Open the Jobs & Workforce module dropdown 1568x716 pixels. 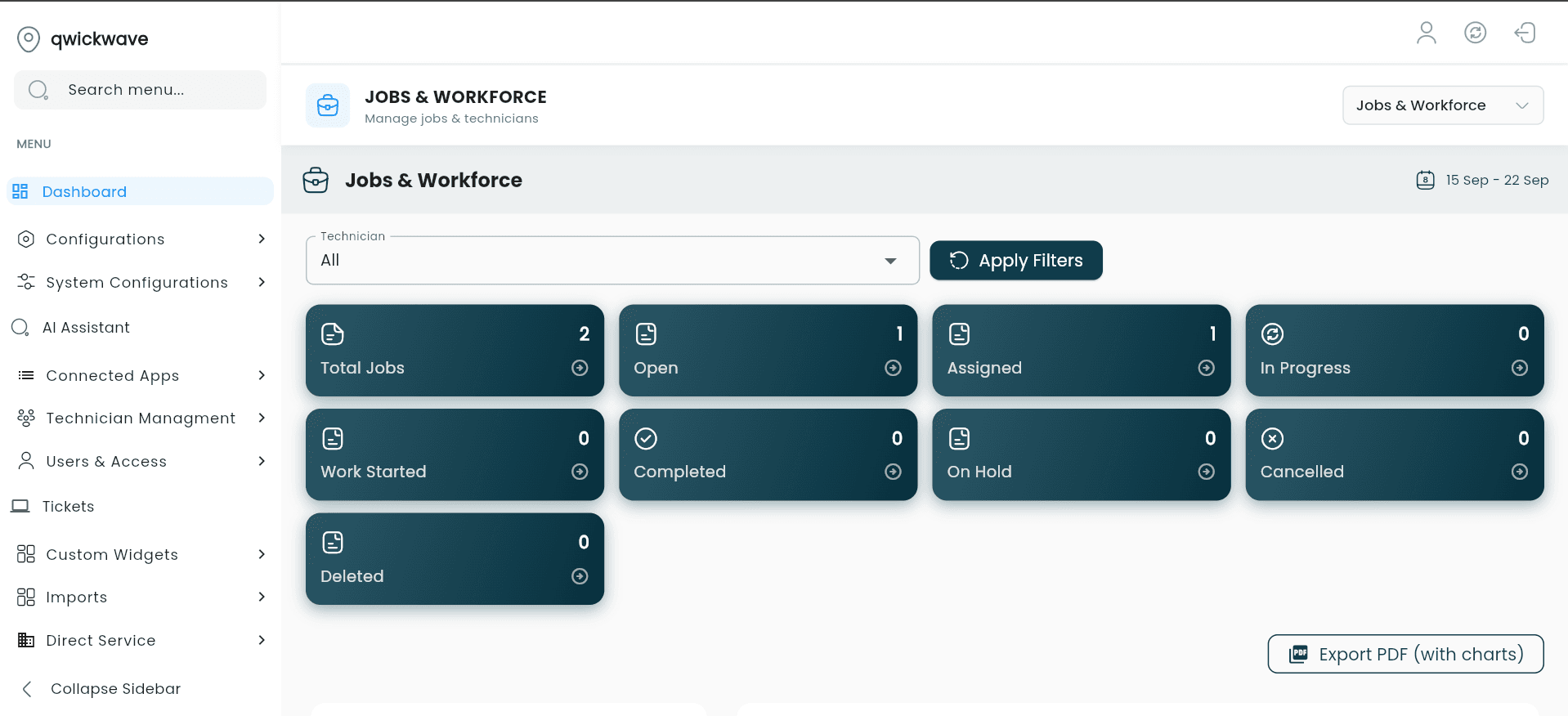pos(1443,105)
